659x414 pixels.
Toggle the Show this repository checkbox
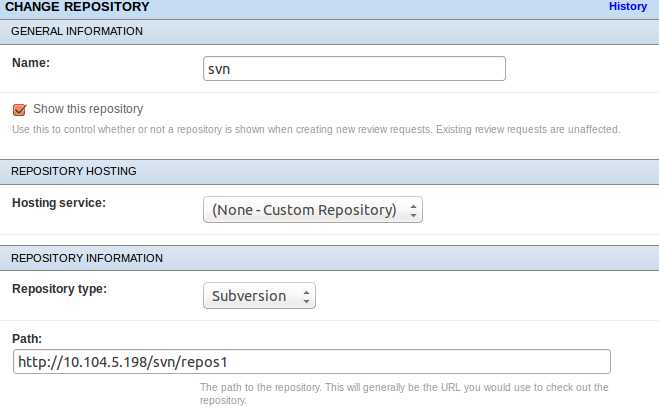click(x=19, y=109)
